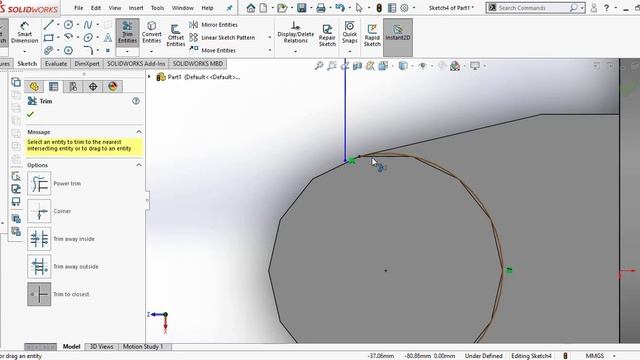
Task: Choose the Trim away inside option
Action: tap(39, 239)
